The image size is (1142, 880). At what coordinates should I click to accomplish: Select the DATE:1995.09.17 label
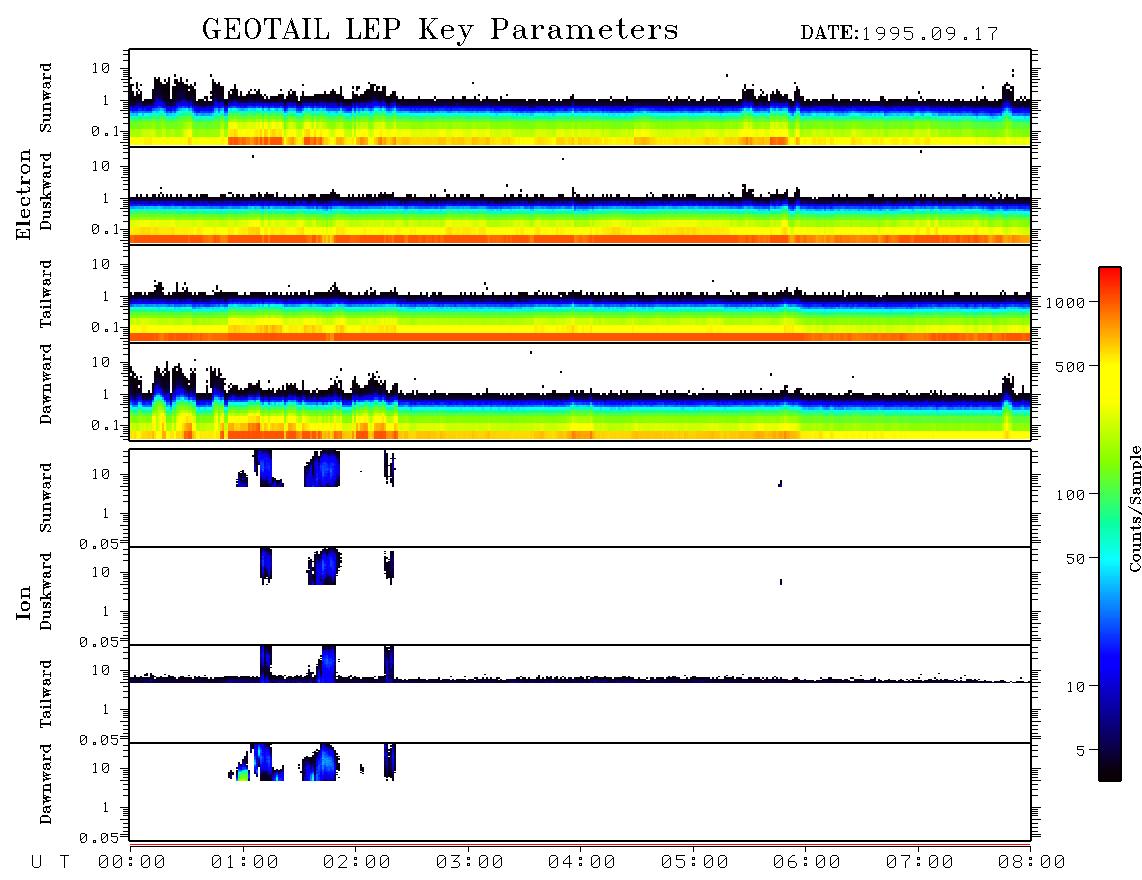[x=899, y=34]
